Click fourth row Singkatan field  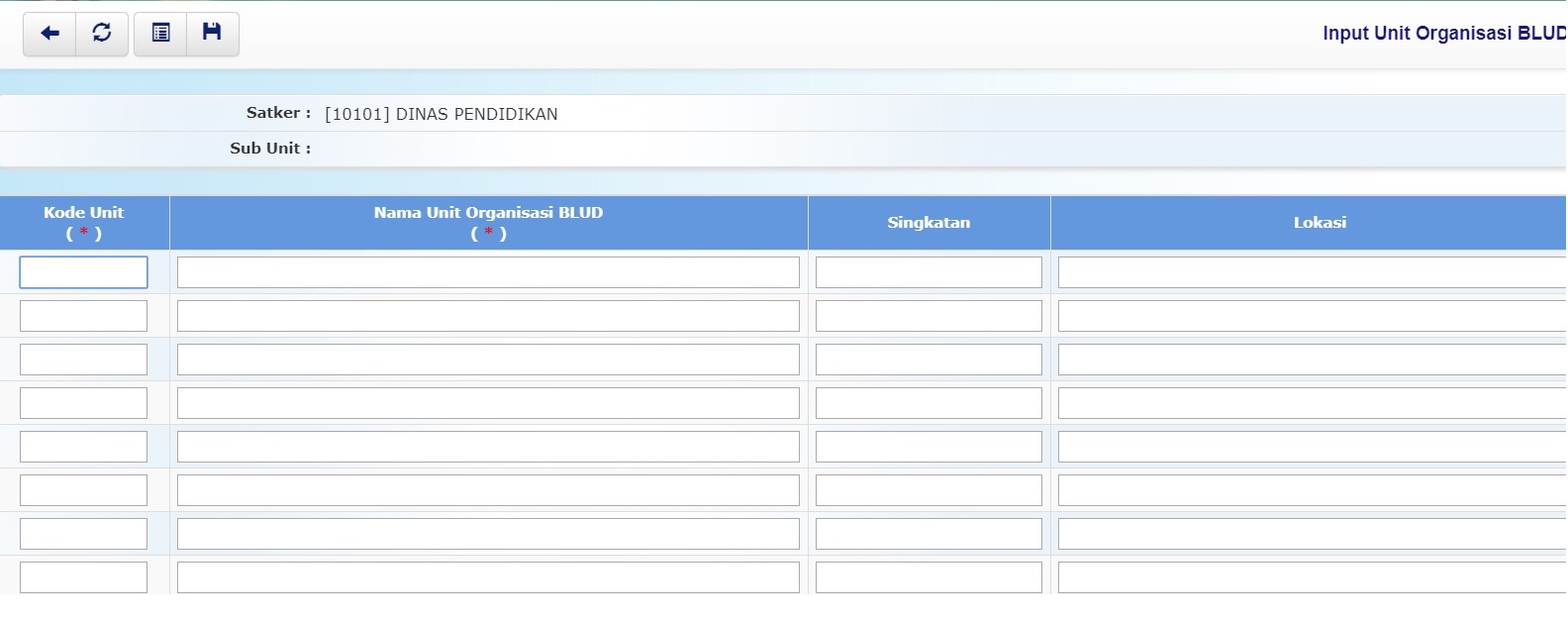pyautogui.click(x=929, y=403)
